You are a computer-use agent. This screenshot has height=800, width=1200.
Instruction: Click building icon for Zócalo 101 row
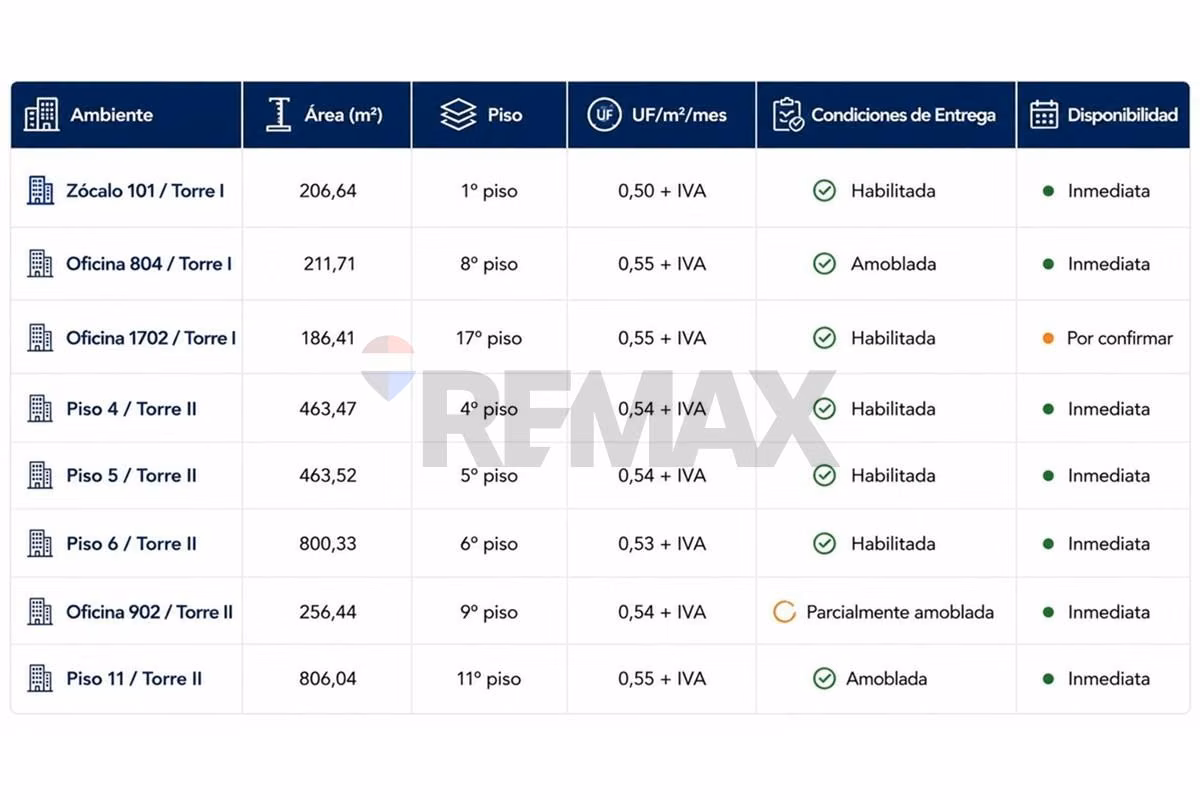40,190
